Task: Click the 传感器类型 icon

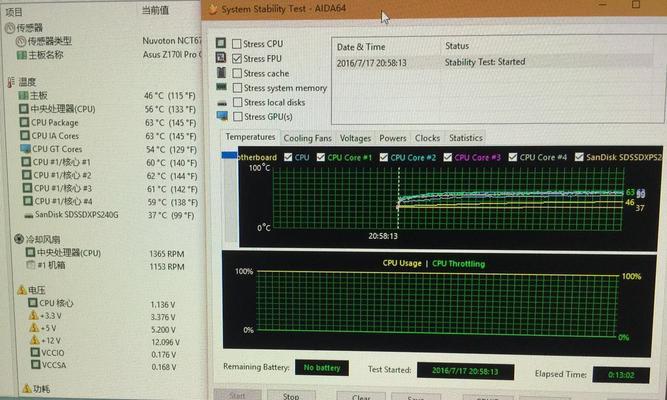Action: pos(21,41)
